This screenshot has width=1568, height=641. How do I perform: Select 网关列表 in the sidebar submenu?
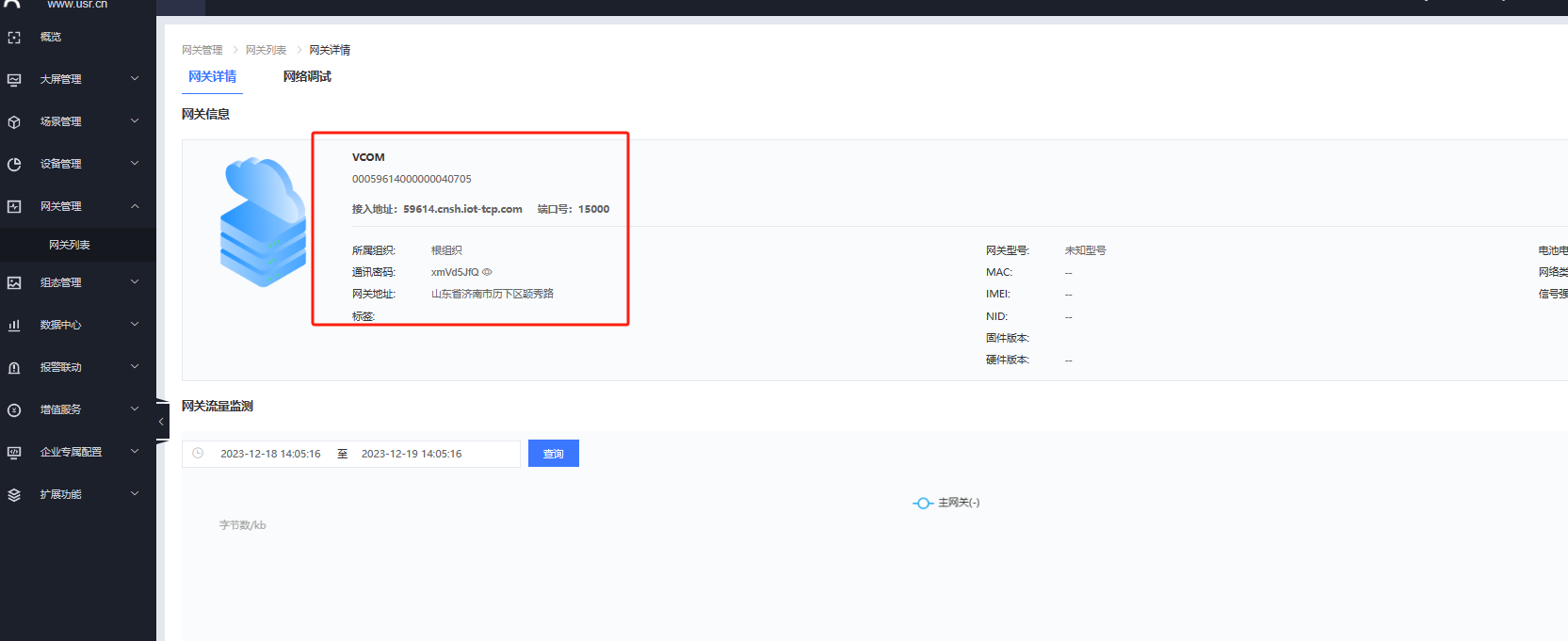pos(70,245)
